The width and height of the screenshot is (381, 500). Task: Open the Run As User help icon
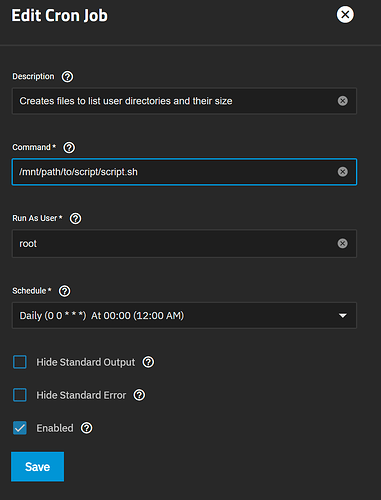pos(75,218)
